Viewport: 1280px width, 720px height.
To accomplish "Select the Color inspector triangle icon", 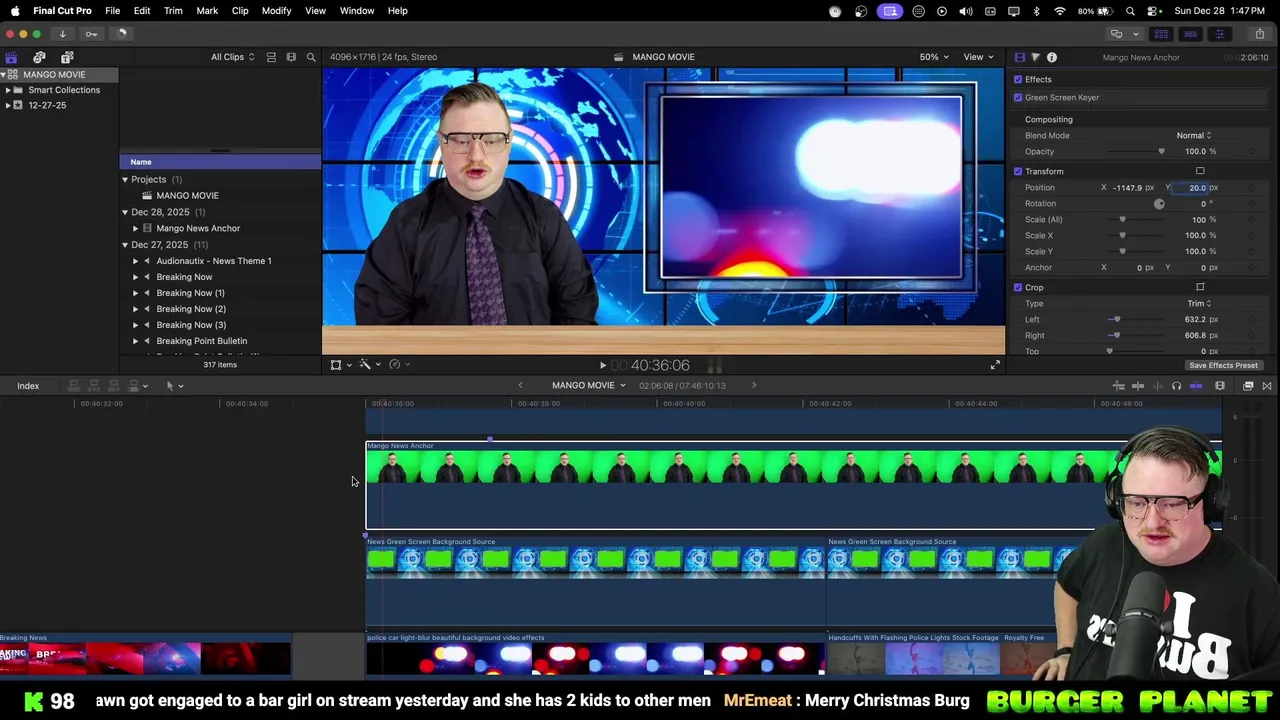I will click(x=1035, y=57).
